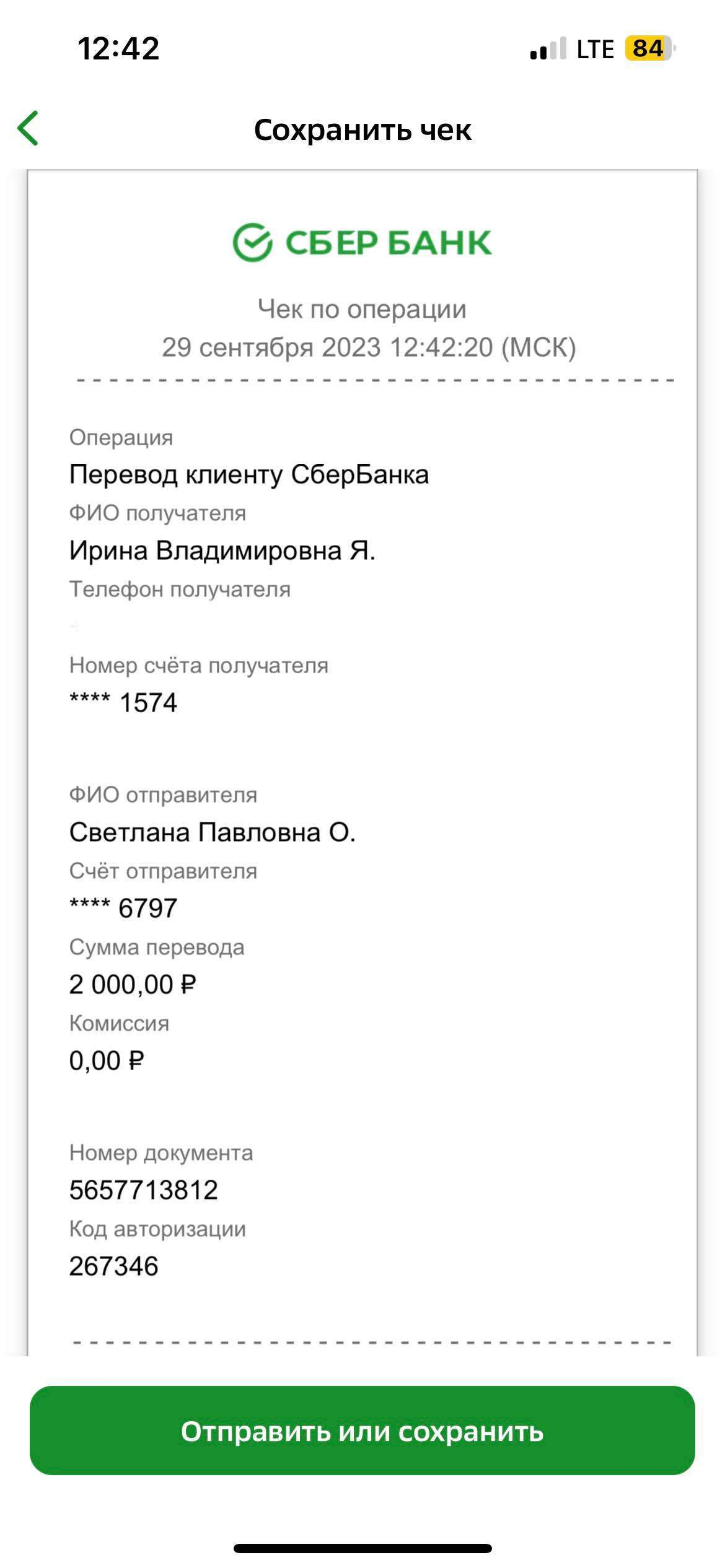Screen dimensions: 725x1568
Task: Tap the iOS home indicator bar
Action: pyautogui.click(x=362, y=1548)
